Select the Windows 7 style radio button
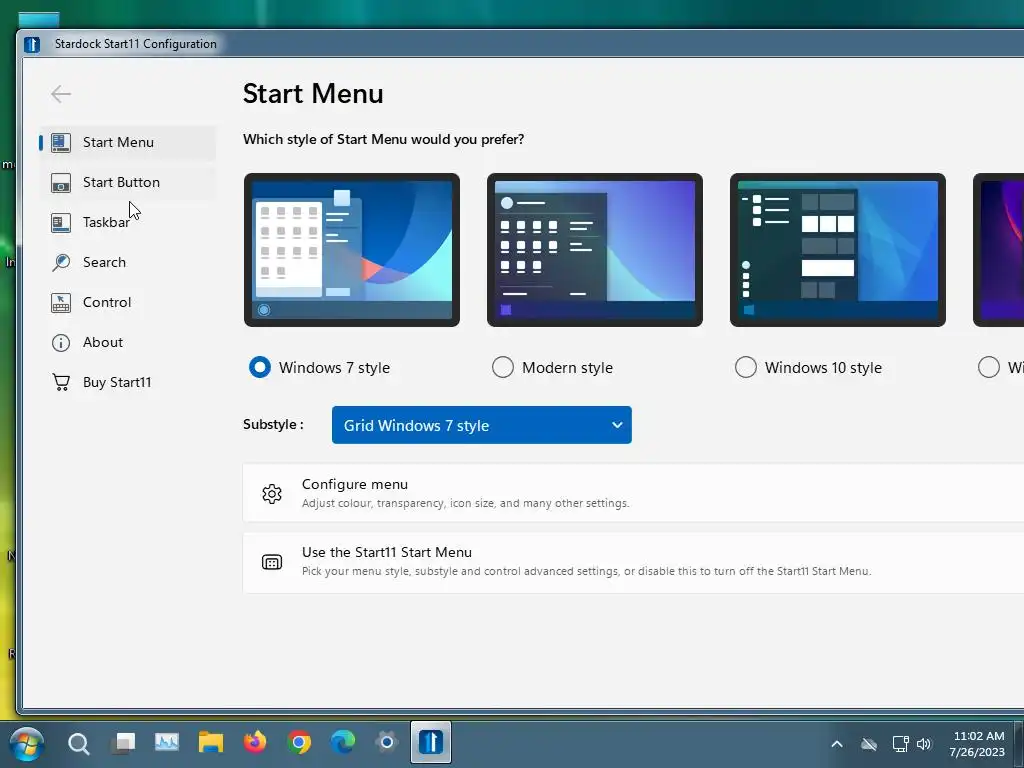The width and height of the screenshot is (1024, 768). (x=260, y=367)
